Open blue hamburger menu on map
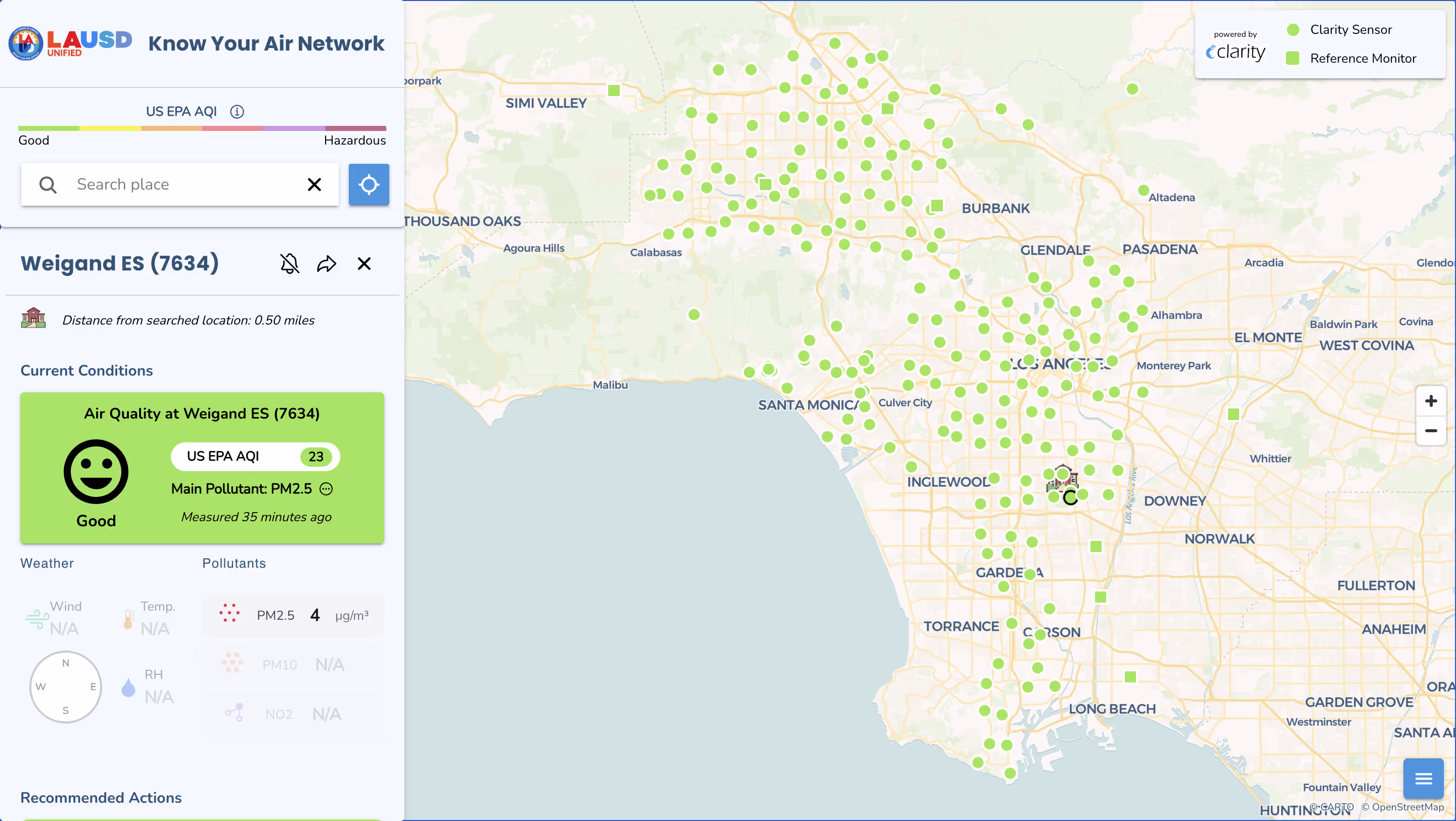1456x821 pixels. (x=1423, y=779)
